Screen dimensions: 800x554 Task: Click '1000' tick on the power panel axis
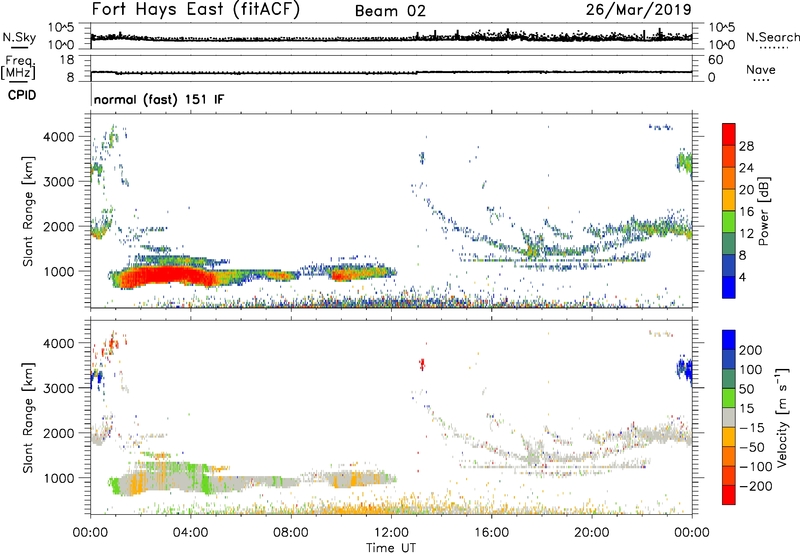[59, 271]
